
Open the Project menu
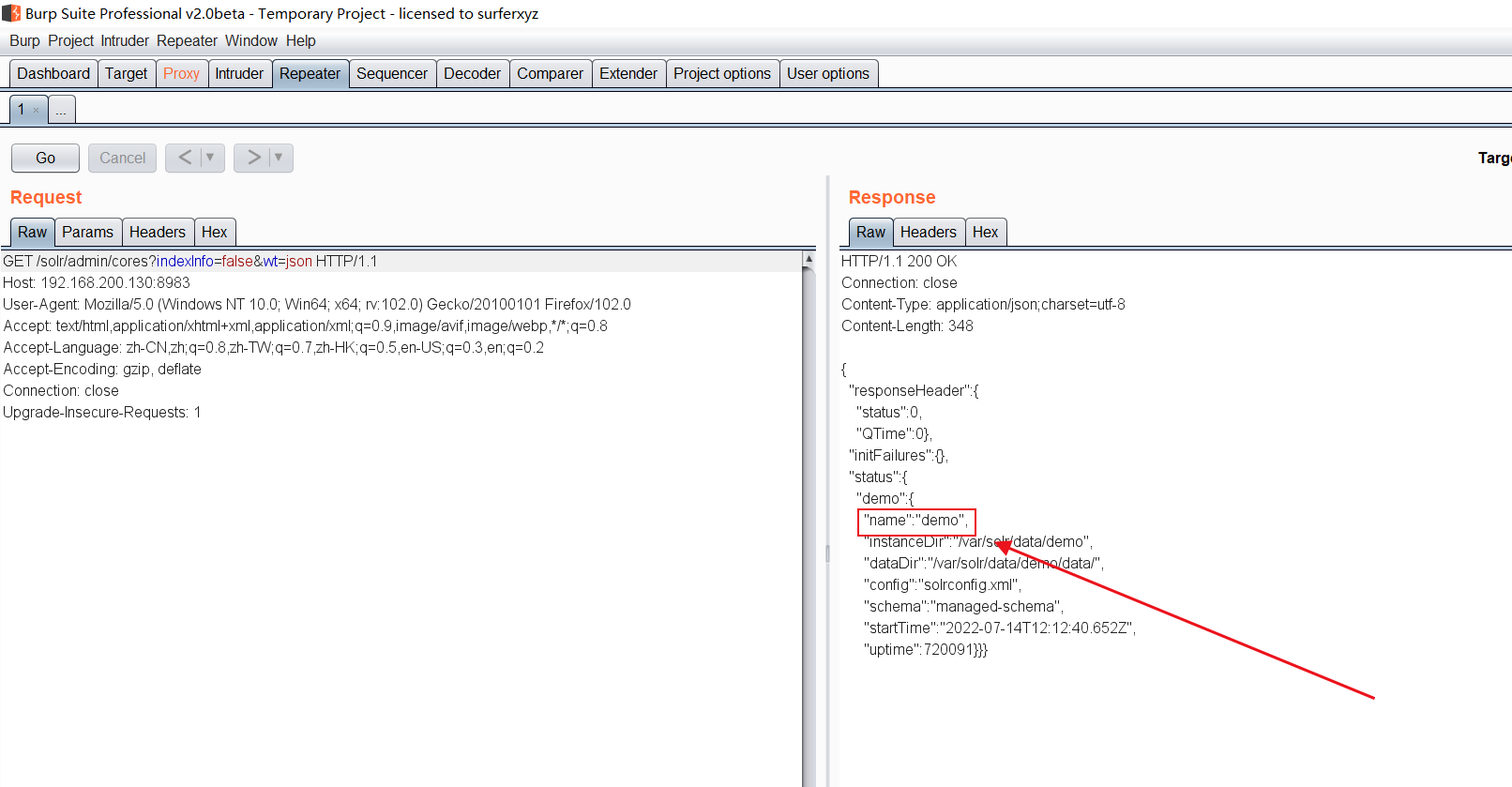(71, 40)
